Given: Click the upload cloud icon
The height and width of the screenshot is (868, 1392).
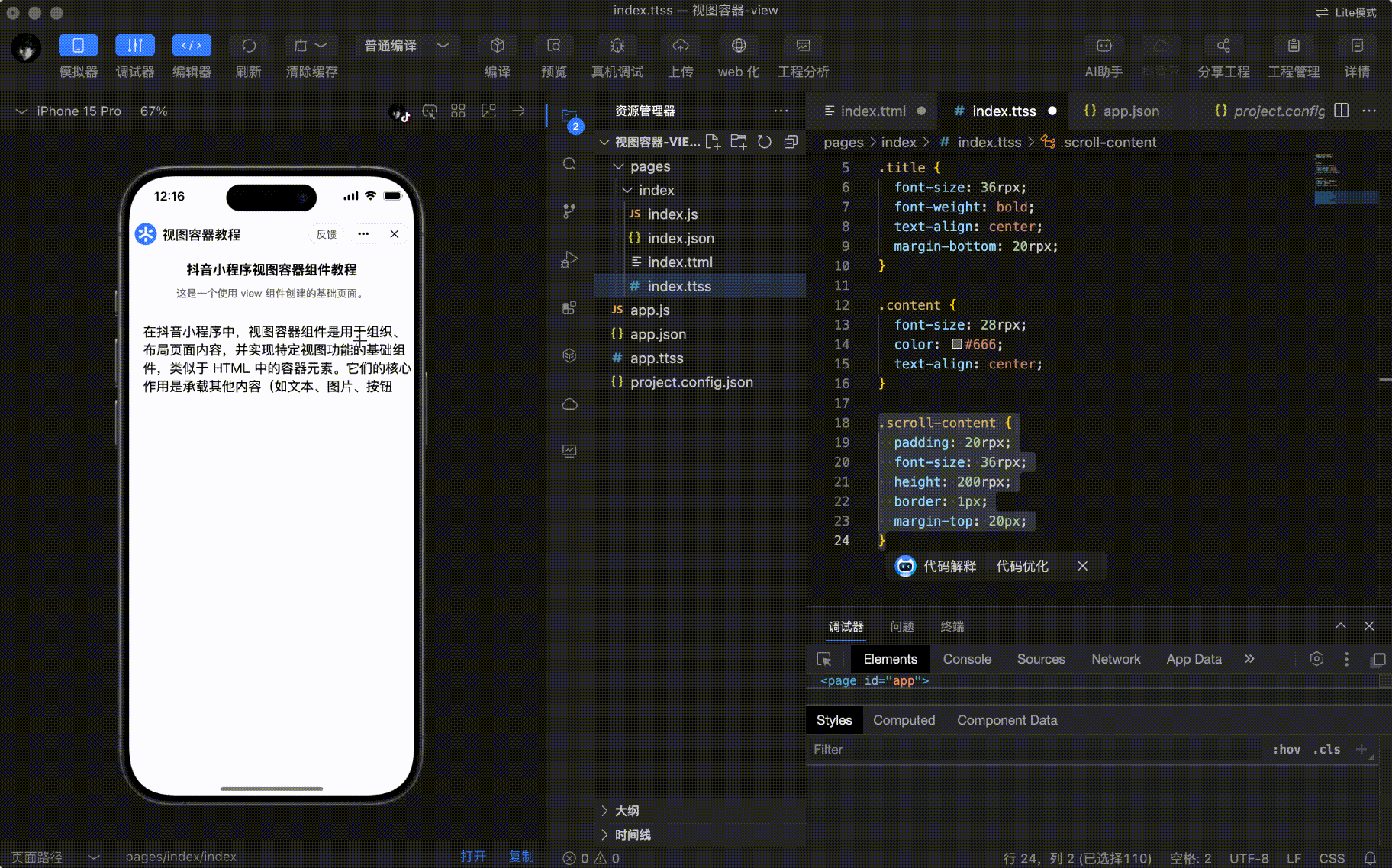Looking at the screenshot, I should tap(681, 46).
